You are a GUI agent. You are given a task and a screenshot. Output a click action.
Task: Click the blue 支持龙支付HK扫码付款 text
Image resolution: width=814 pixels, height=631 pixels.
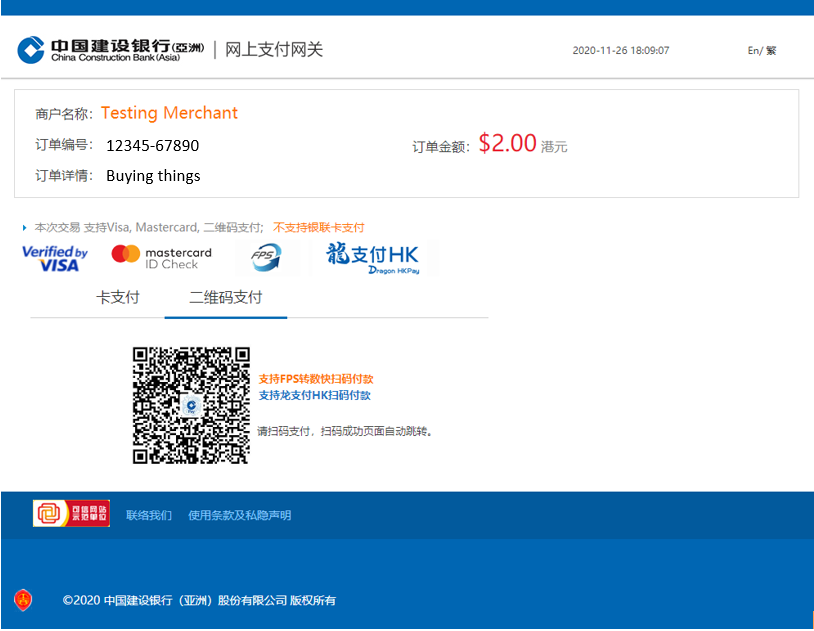point(315,395)
